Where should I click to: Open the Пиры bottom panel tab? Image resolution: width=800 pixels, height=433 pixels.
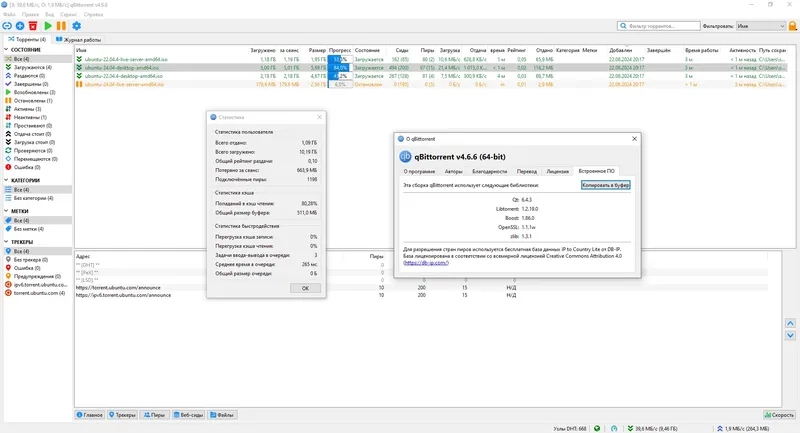(154, 415)
